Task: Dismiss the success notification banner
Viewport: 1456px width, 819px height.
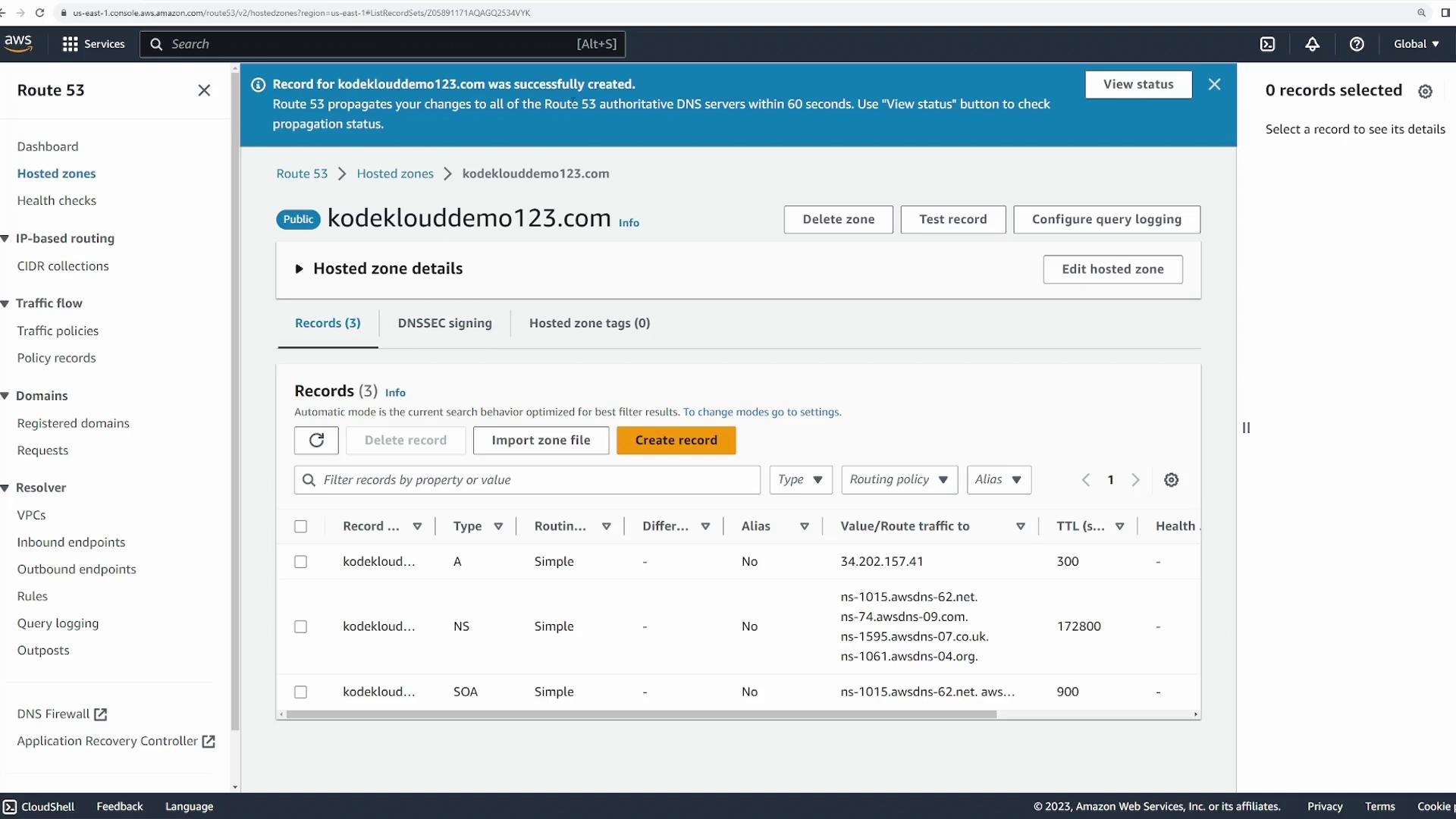Action: tap(1214, 84)
